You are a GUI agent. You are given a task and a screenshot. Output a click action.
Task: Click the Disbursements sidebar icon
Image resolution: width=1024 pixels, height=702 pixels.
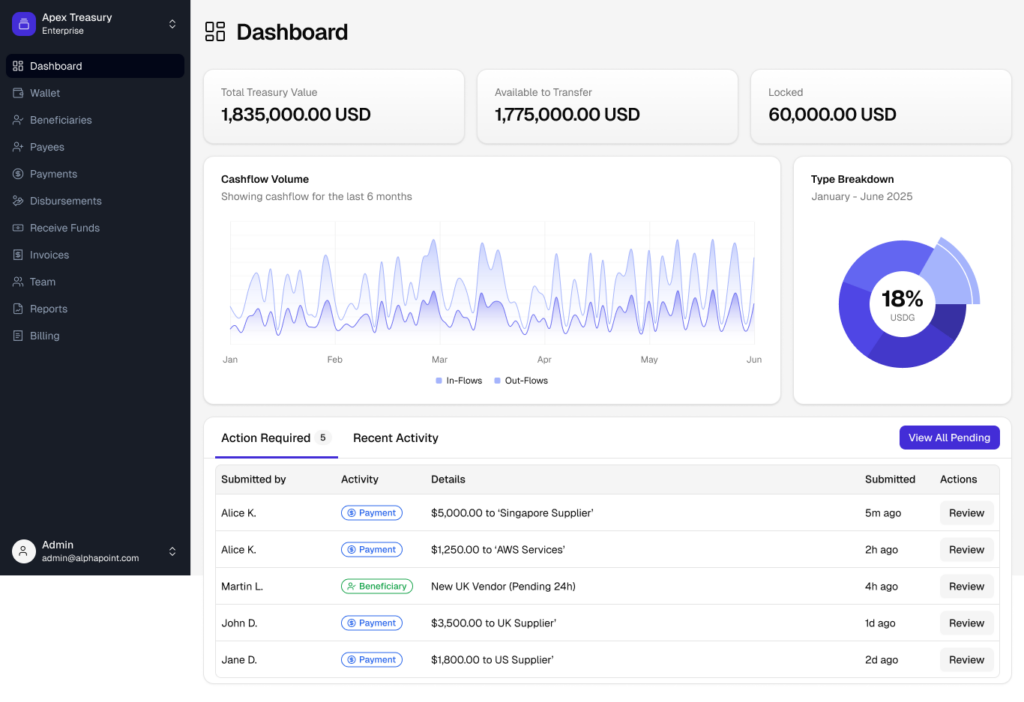(x=18, y=201)
